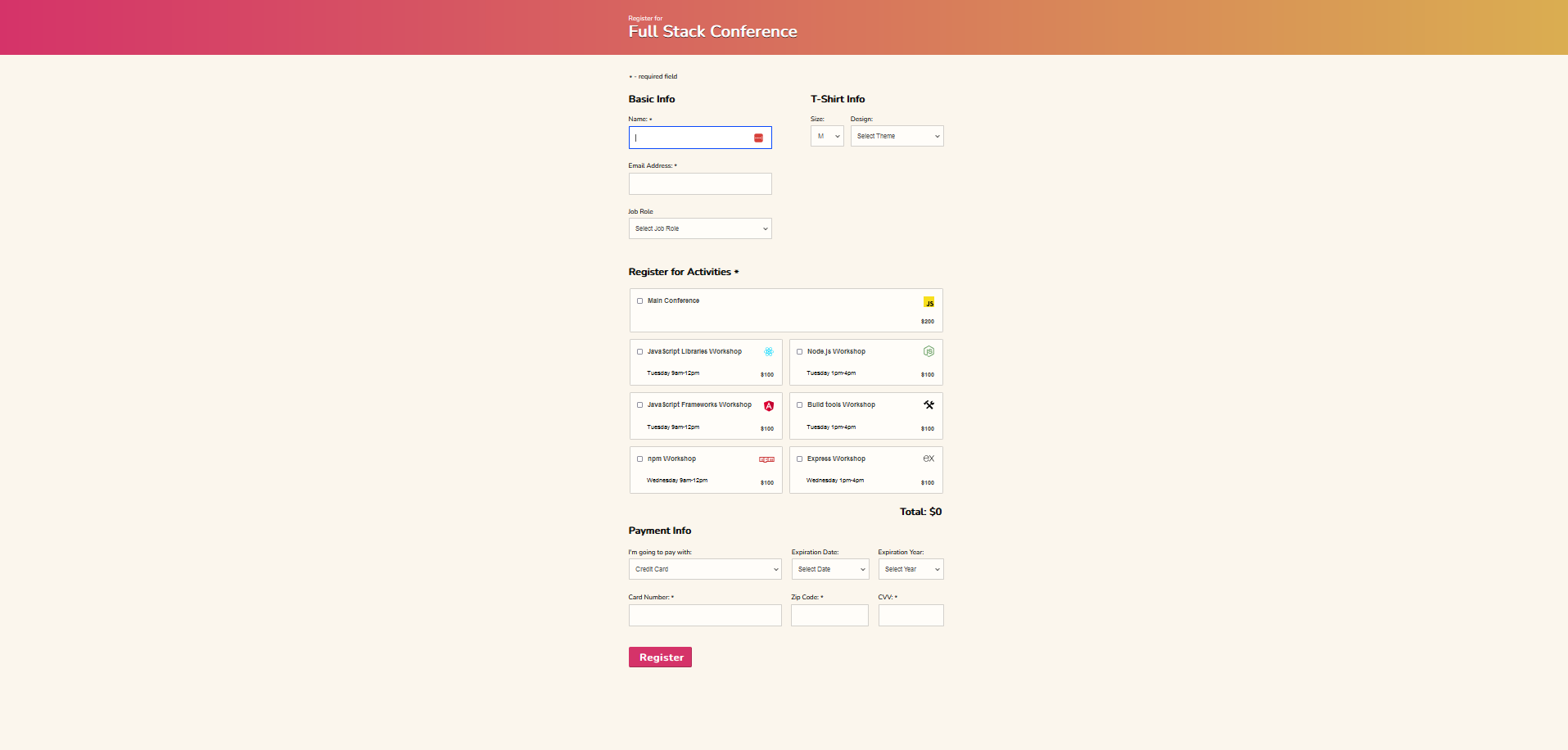Image resolution: width=1568 pixels, height=750 pixels.
Task: Click the 'Payment Info' heading
Action: (660, 531)
